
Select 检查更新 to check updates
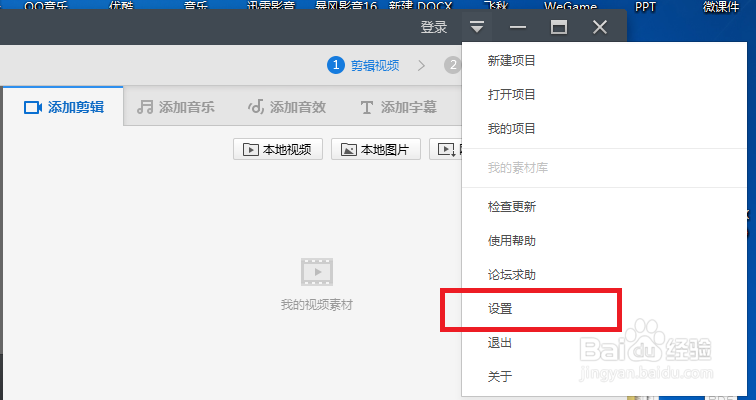pyautogui.click(x=512, y=207)
